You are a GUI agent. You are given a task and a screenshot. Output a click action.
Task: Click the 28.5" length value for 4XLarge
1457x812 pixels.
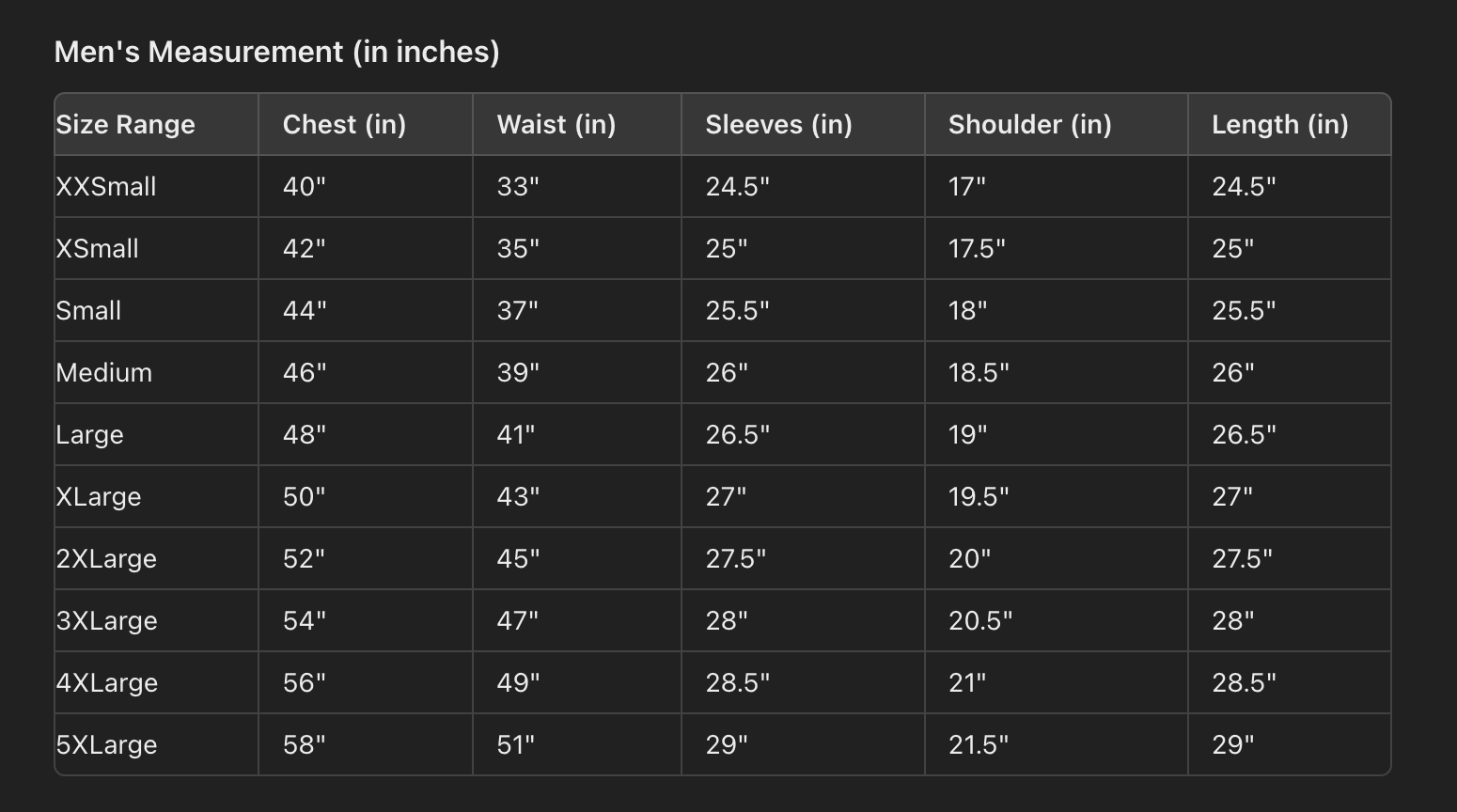click(1243, 682)
